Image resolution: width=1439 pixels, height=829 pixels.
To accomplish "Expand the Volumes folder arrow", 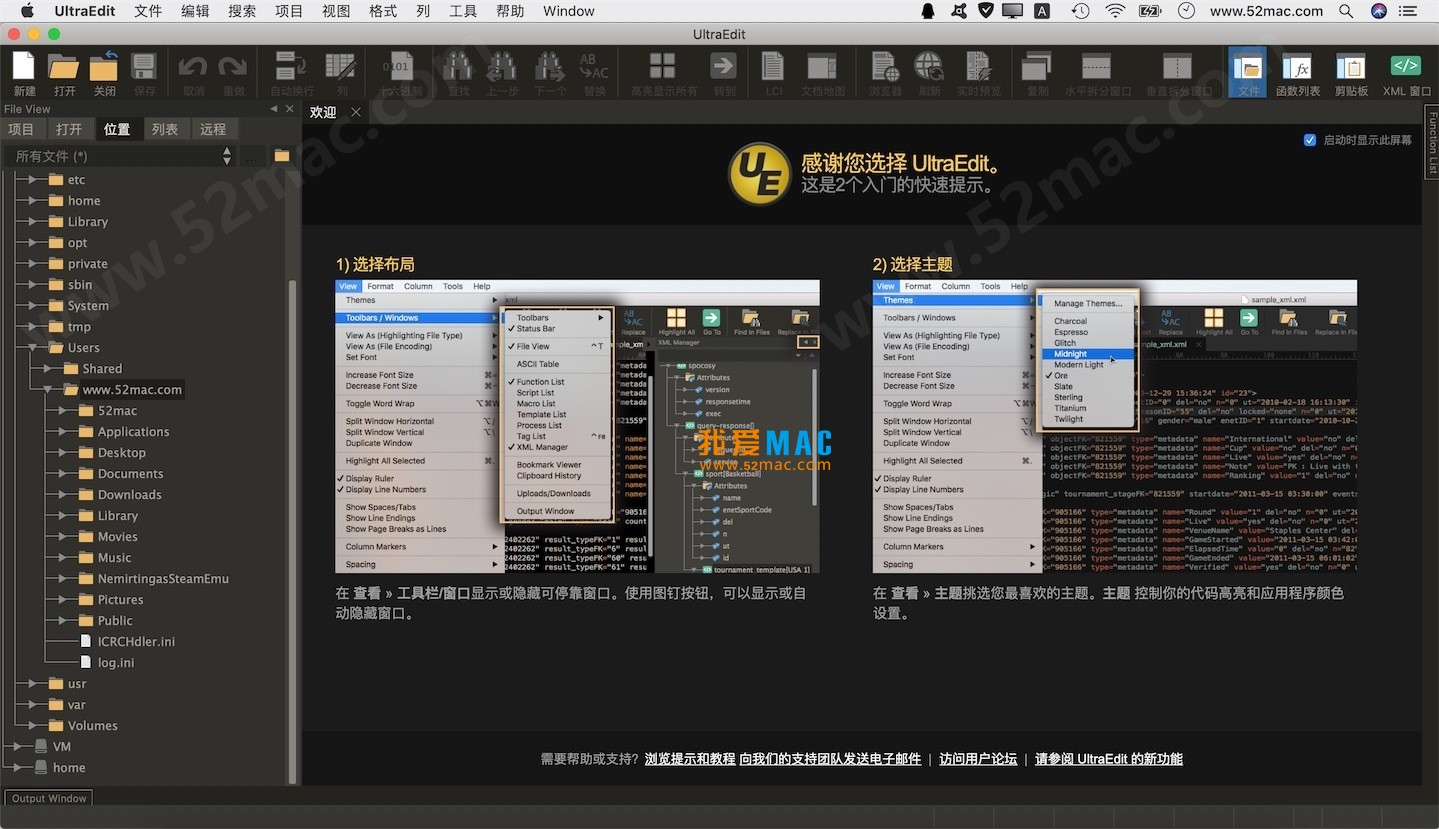I will [x=32, y=726].
